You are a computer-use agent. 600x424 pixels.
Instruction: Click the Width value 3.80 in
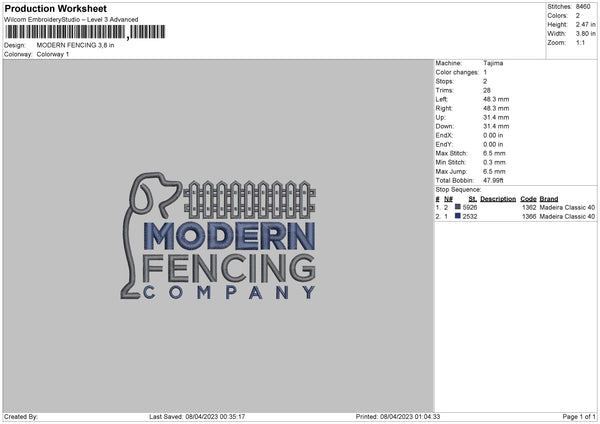coord(585,34)
